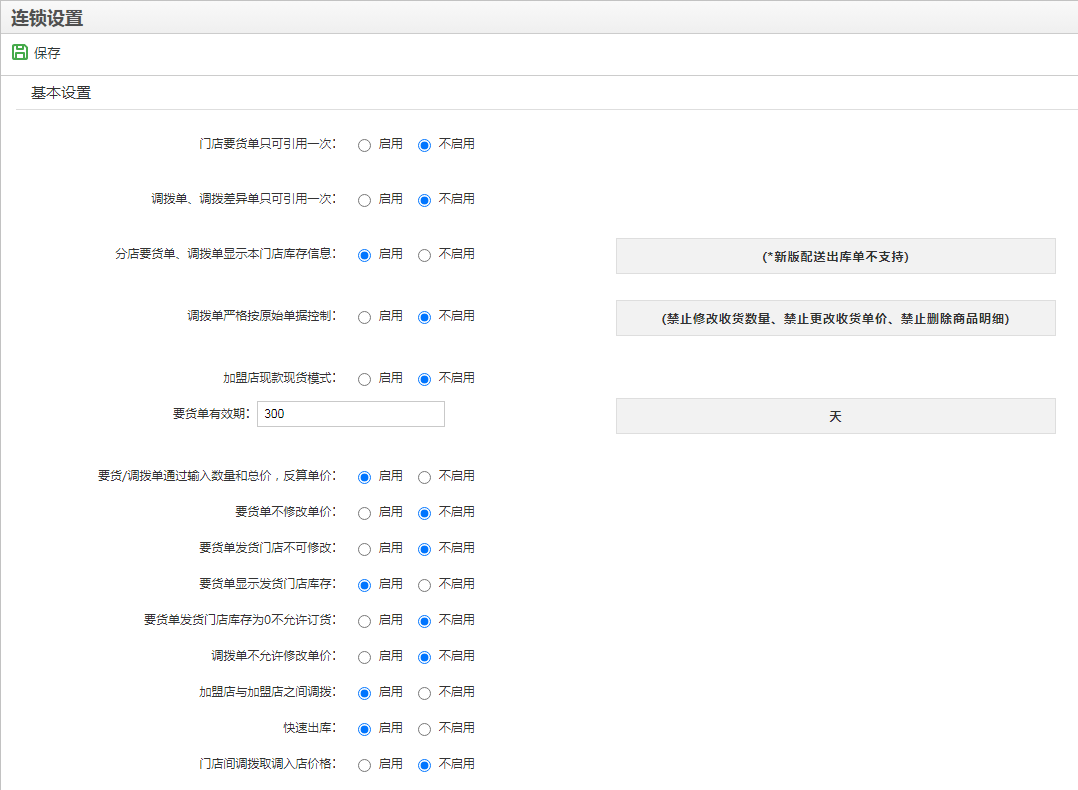
Task: Enable 调拨单、调拨差异单只可引用一次 option
Action: tap(365, 200)
